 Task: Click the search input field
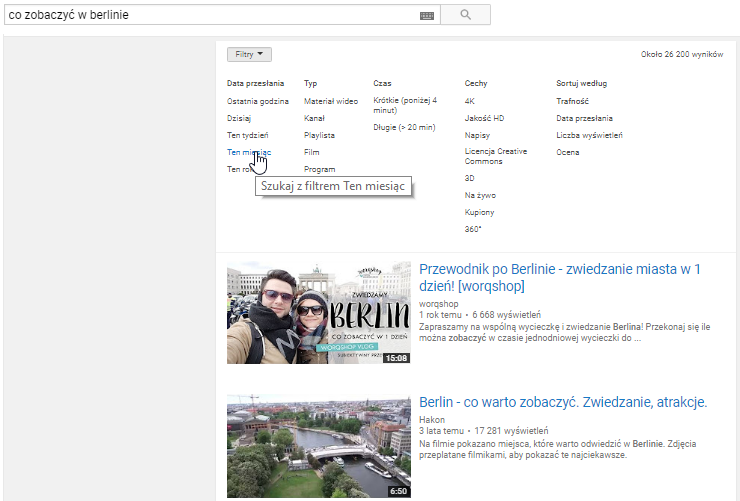click(x=210, y=16)
